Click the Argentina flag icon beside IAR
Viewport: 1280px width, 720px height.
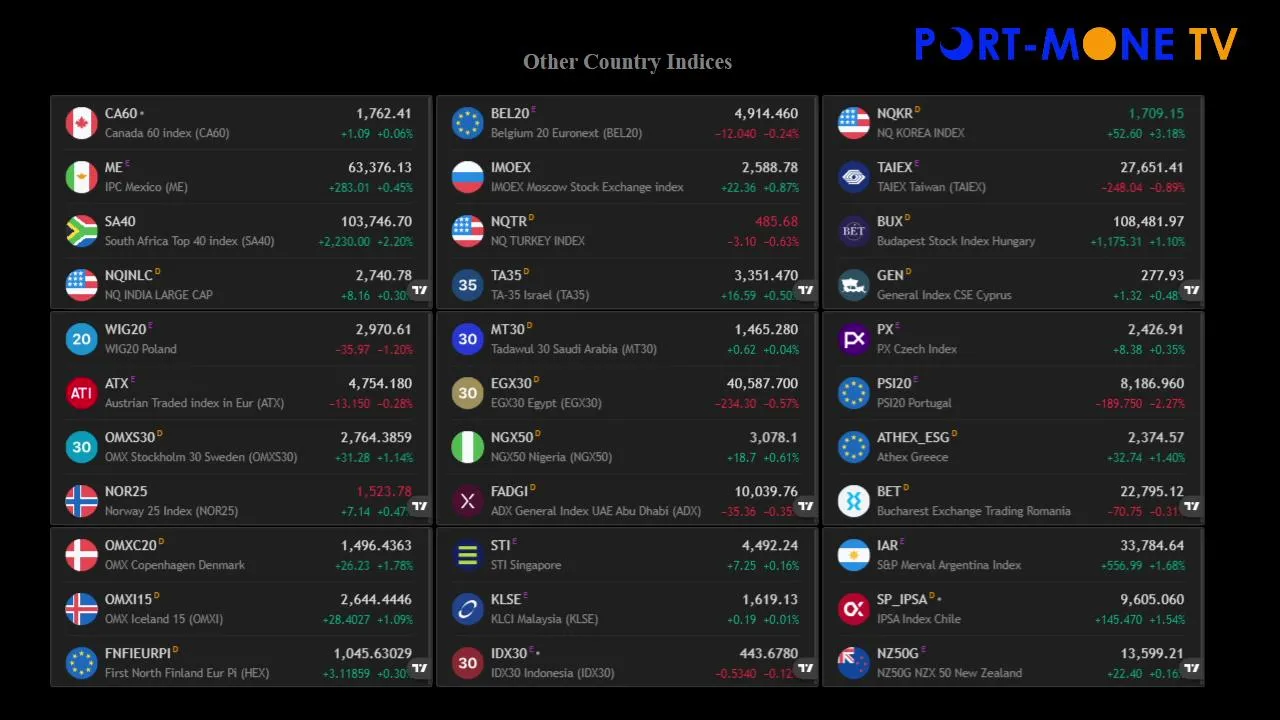(x=853, y=555)
